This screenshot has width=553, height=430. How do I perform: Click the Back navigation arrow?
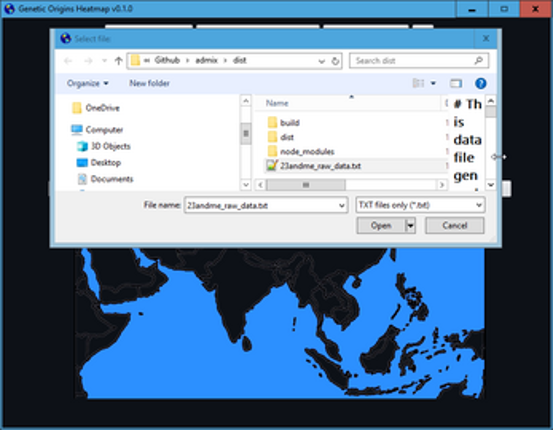[68, 61]
